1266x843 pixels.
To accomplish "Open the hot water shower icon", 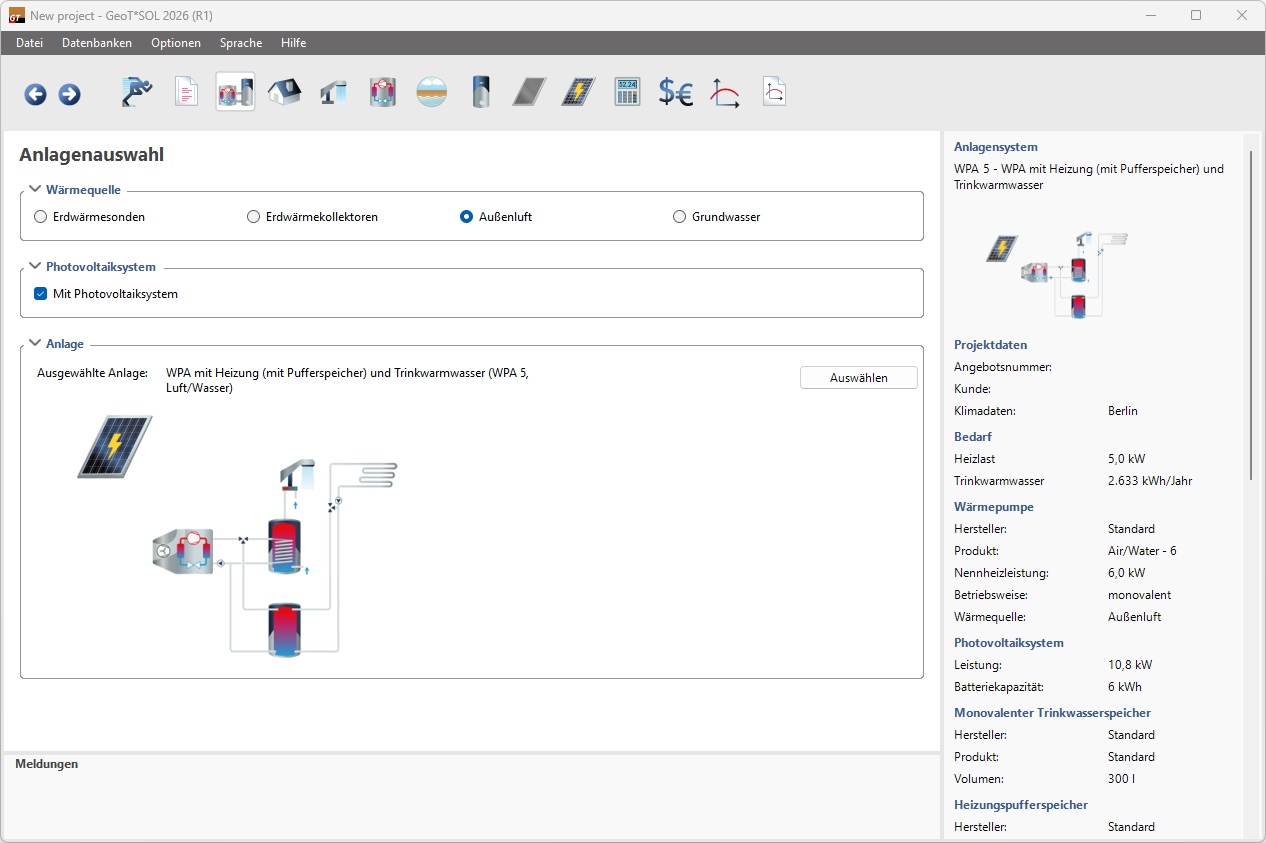I will pyautogui.click(x=333, y=92).
